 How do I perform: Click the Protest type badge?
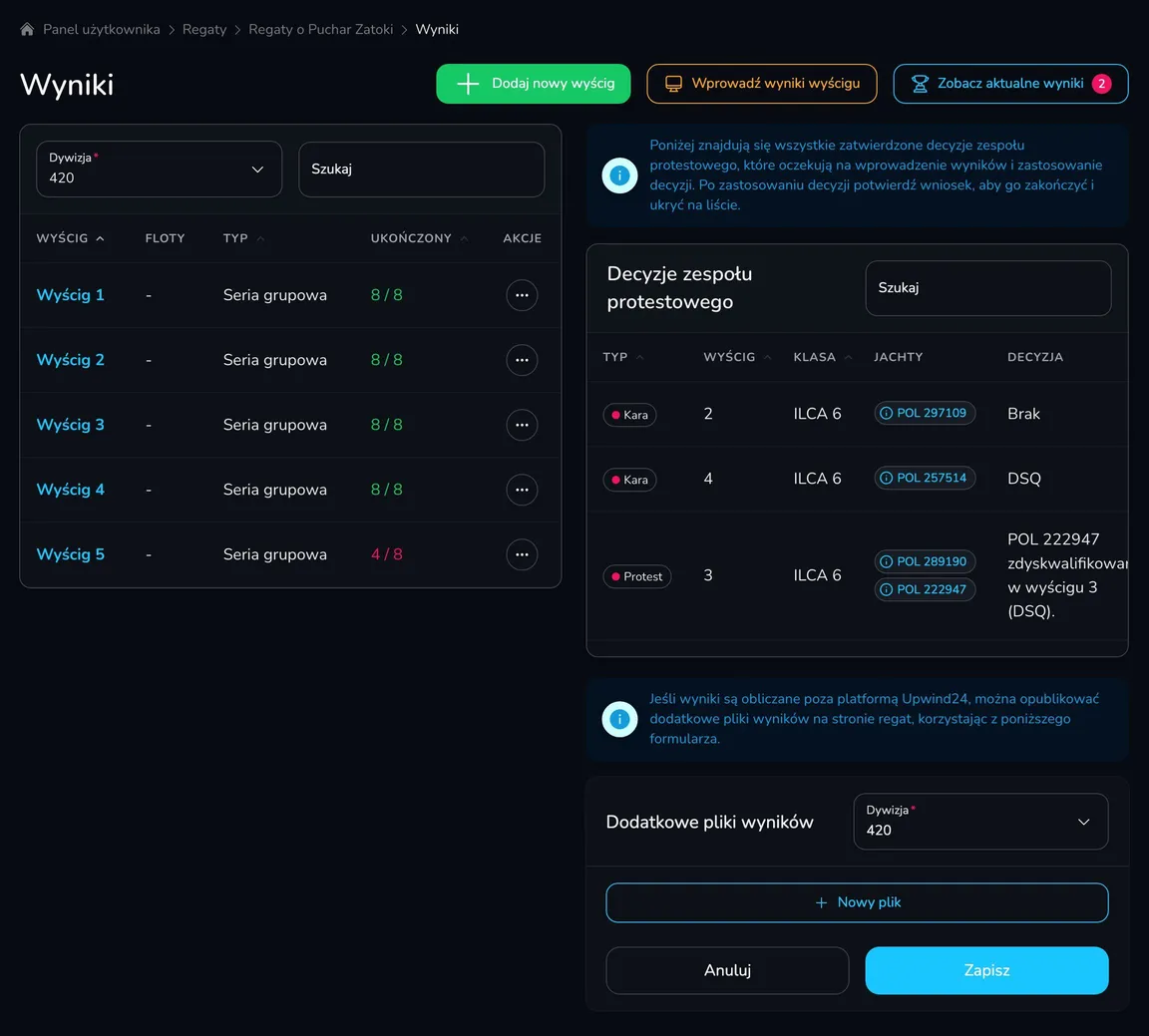(x=636, y=576)
